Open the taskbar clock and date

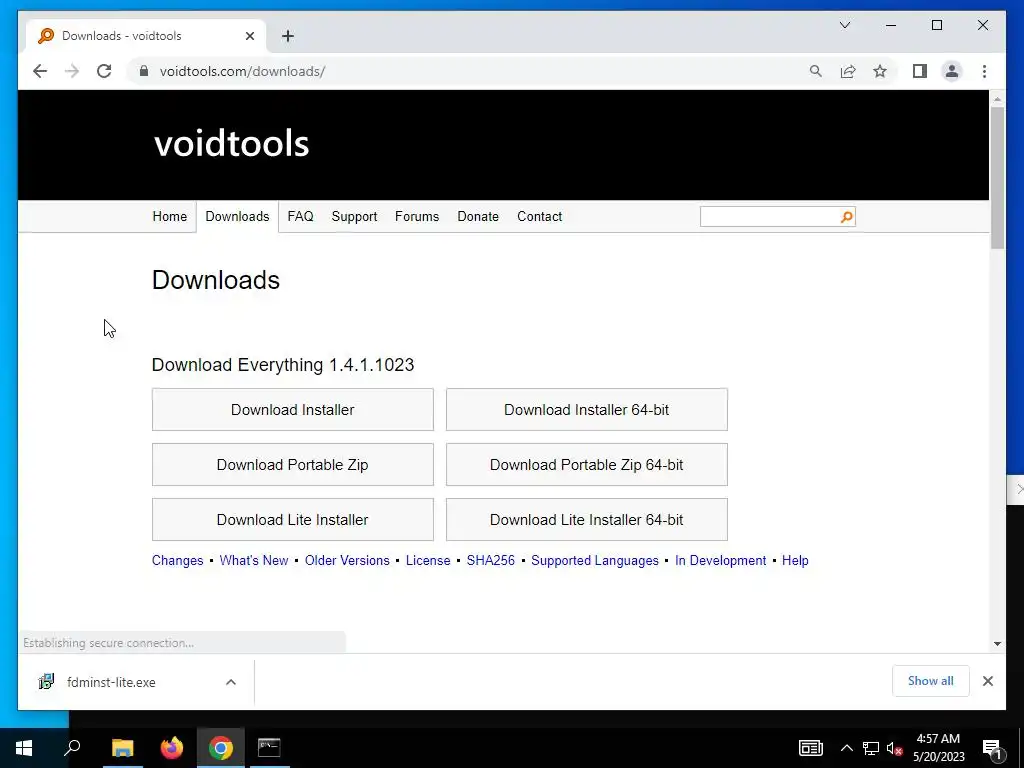[938, 748]
